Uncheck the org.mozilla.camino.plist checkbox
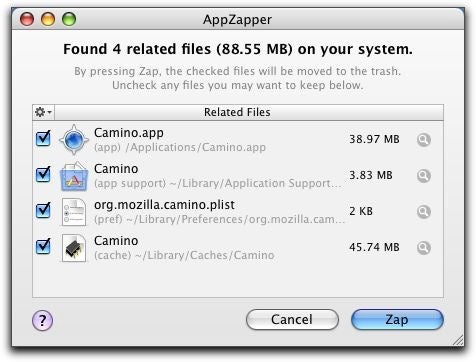 pos(43,210)
